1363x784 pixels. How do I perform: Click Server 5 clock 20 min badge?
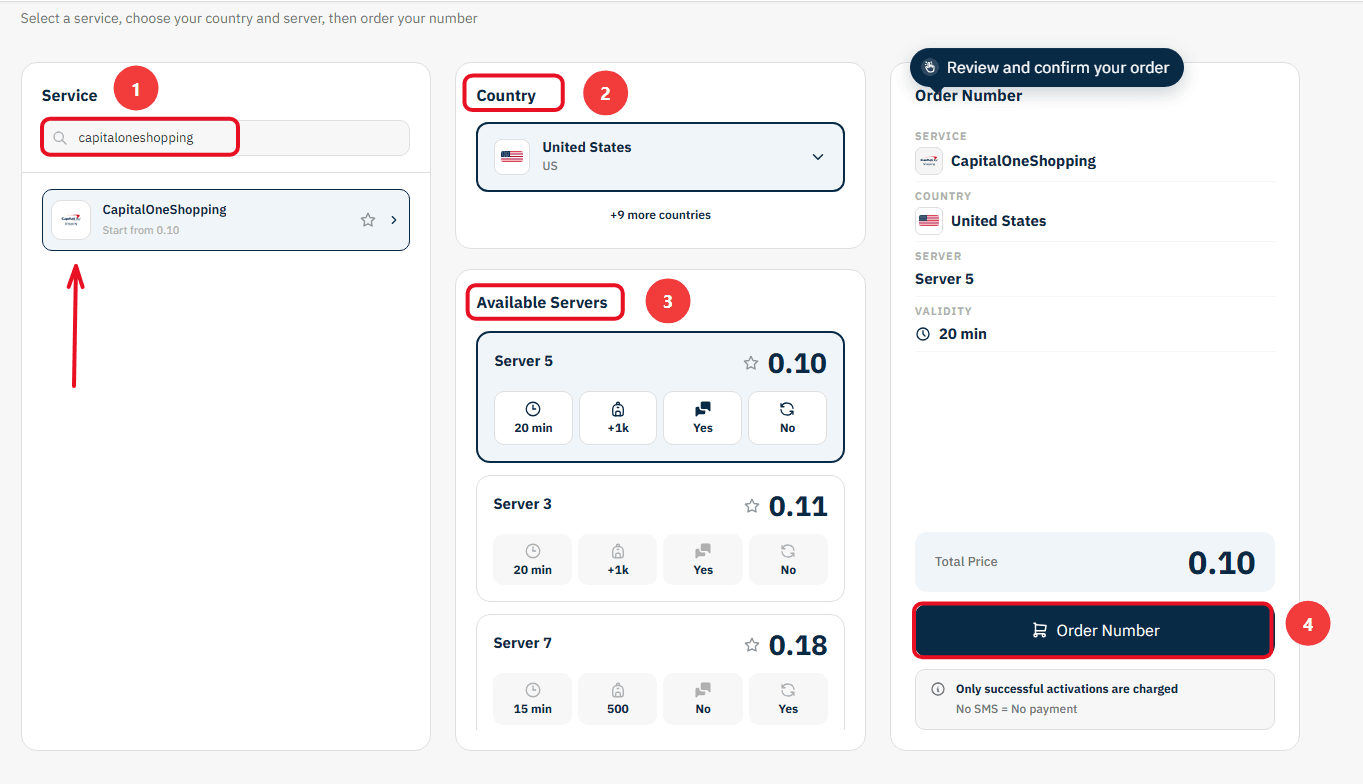click(x=534, y=418)
